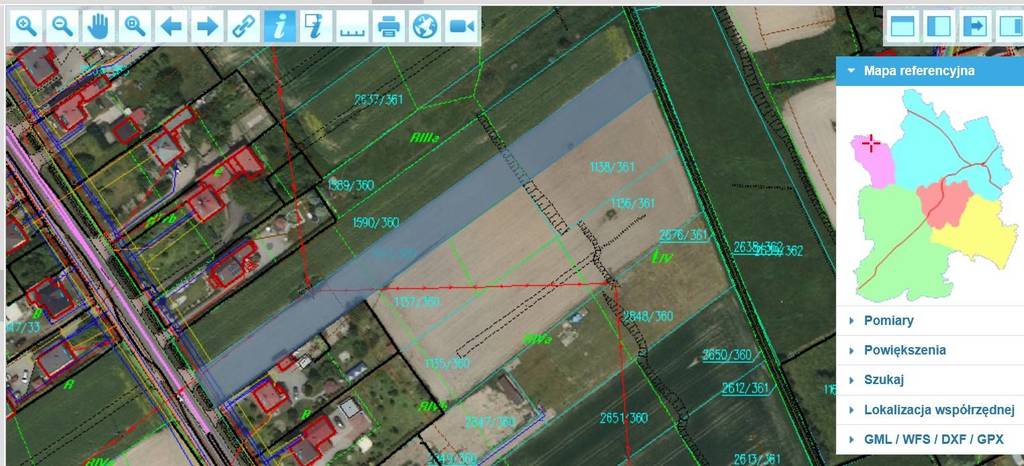The image size is (1024, 466).
Task: Expand Lokalizacja współrzędnej section
Action: coord(939,410)
